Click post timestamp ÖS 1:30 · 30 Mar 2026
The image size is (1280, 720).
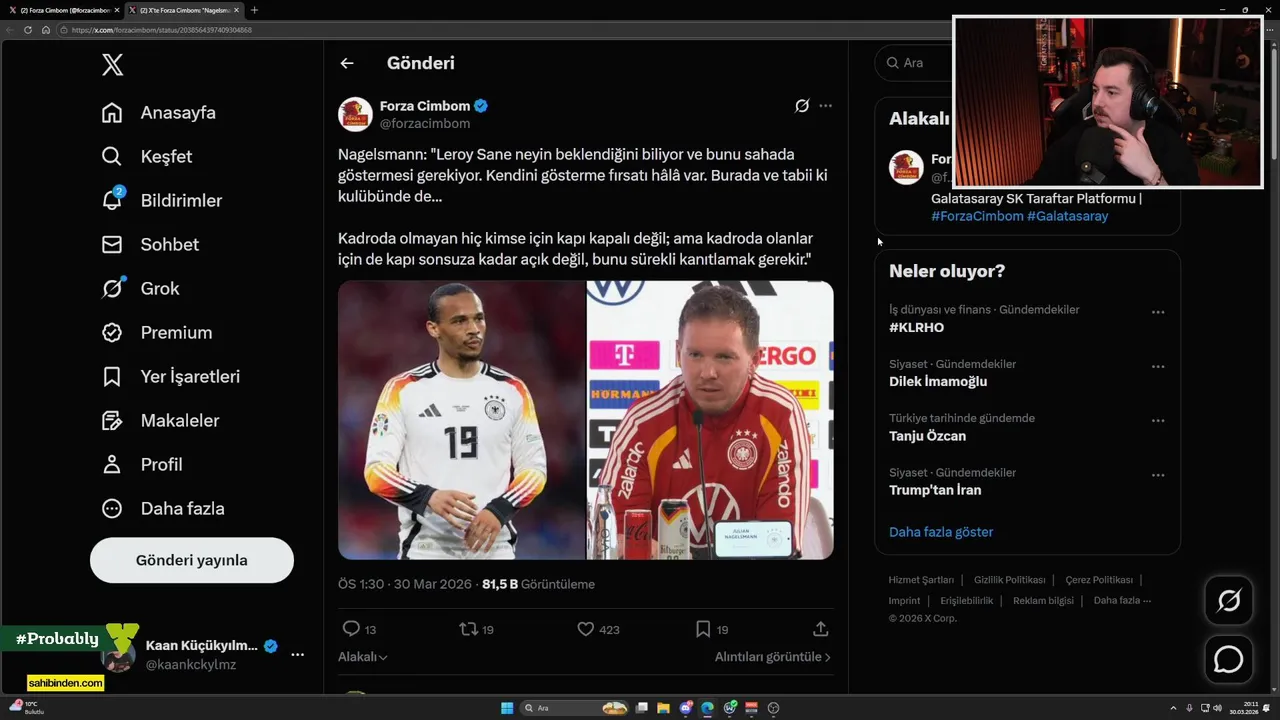pyautogui.click(x=406, y=584)
